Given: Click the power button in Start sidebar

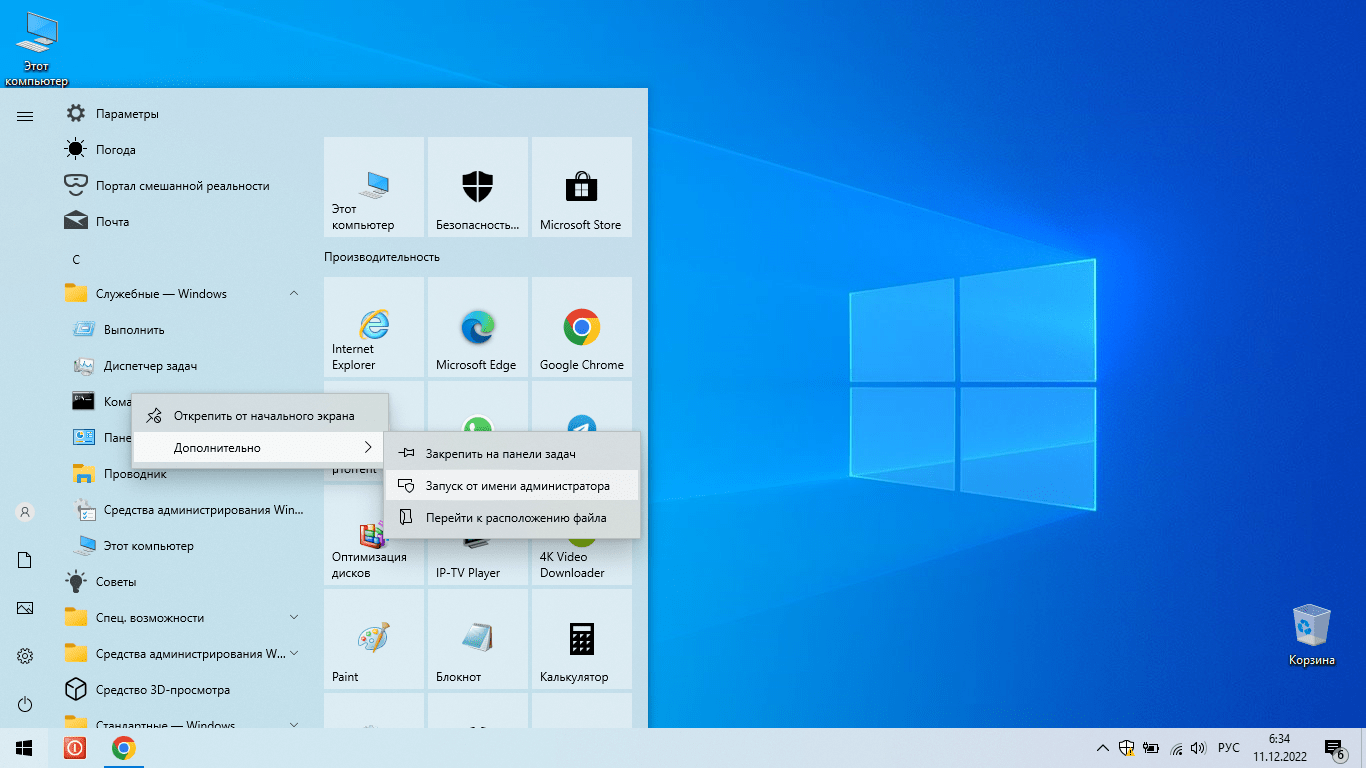Looking at the screenshot, I should tap(25, 704).
